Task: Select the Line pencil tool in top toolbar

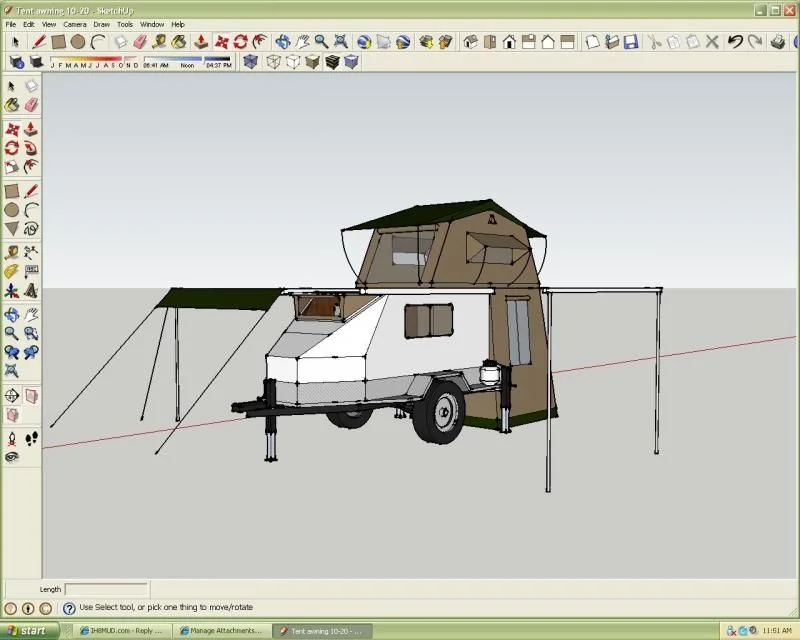Action: click(39, 42)
